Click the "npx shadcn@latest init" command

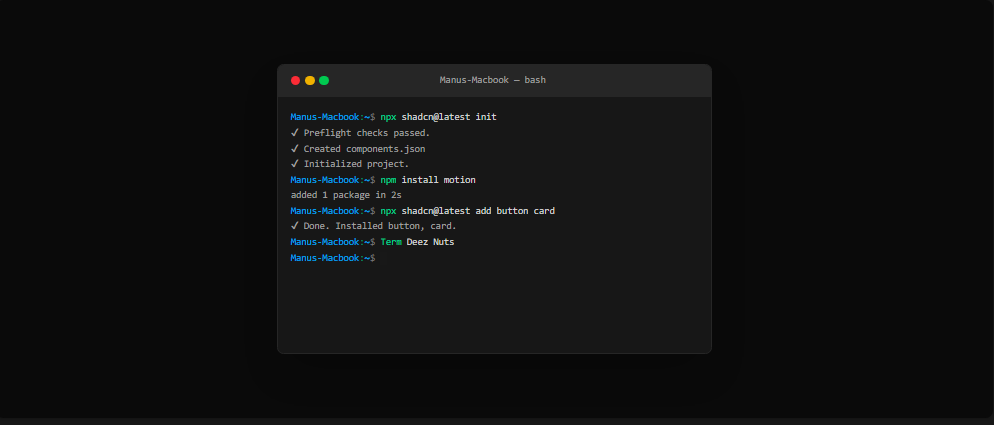point(439,117)
